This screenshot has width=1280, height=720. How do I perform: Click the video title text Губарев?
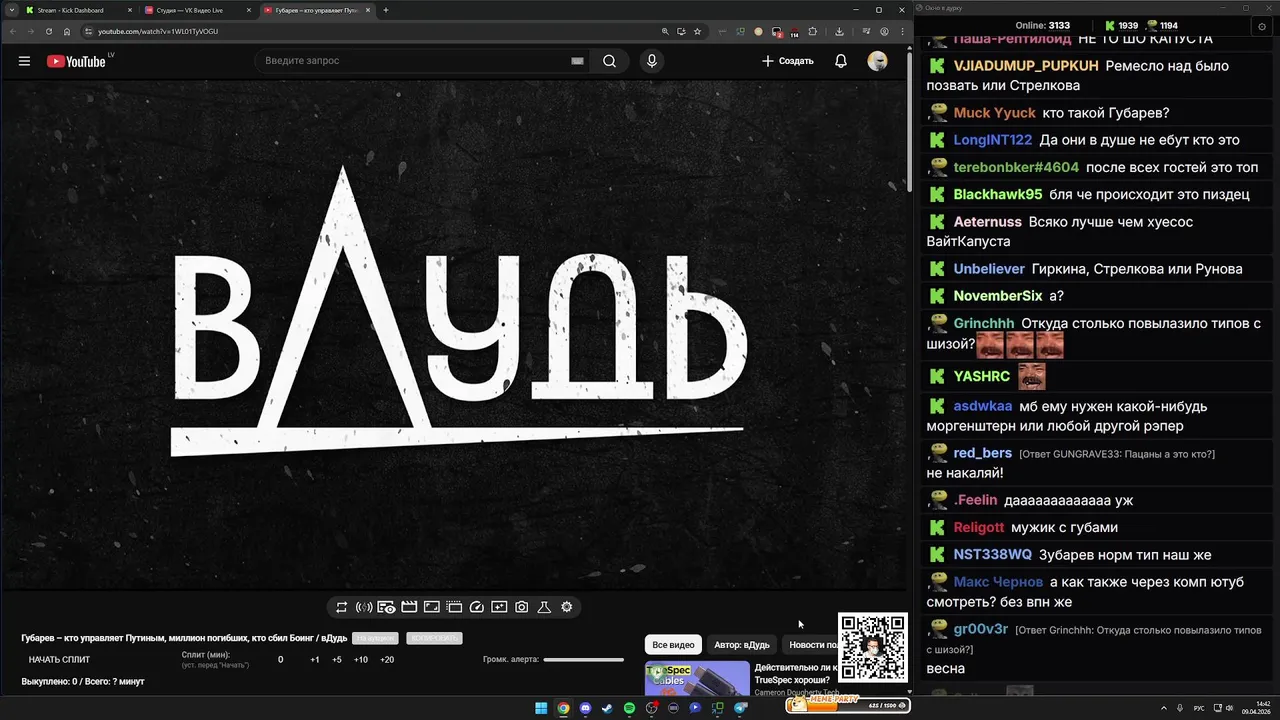click(184, 638)
